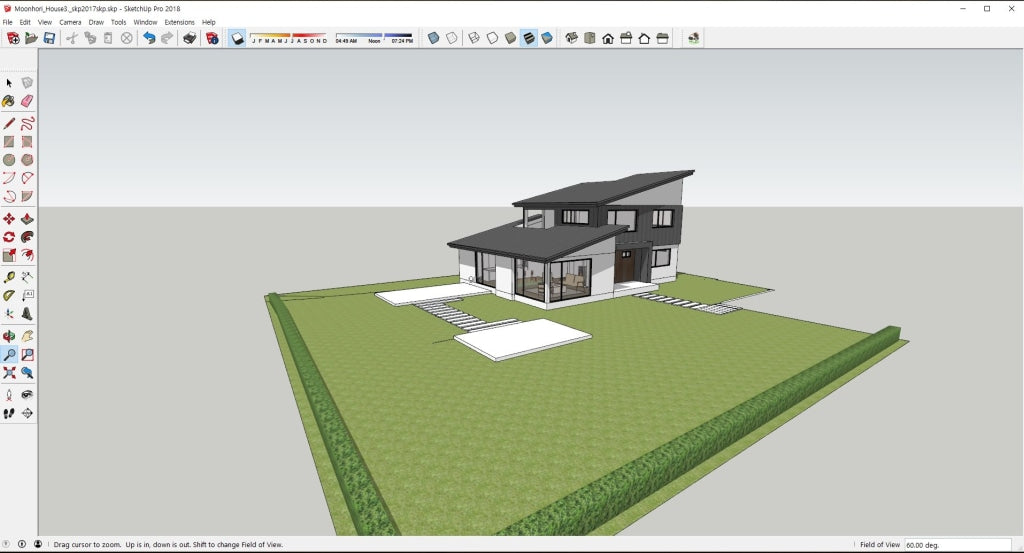Toggle X-Ray face style
The image size is (1024, 553).
(x=433, y=39)
